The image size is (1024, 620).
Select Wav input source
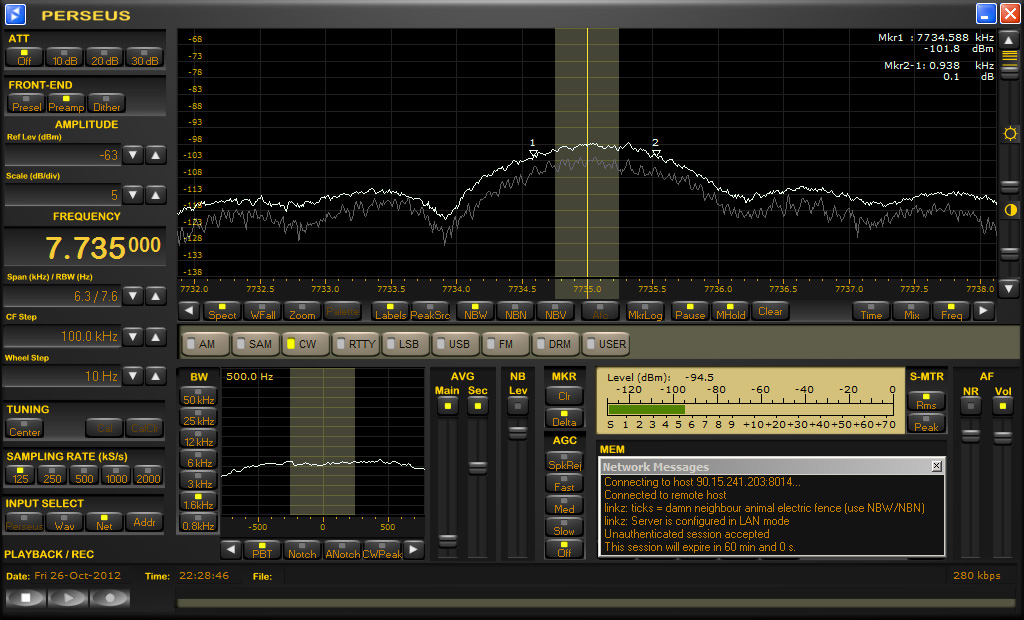click(64, 521)
